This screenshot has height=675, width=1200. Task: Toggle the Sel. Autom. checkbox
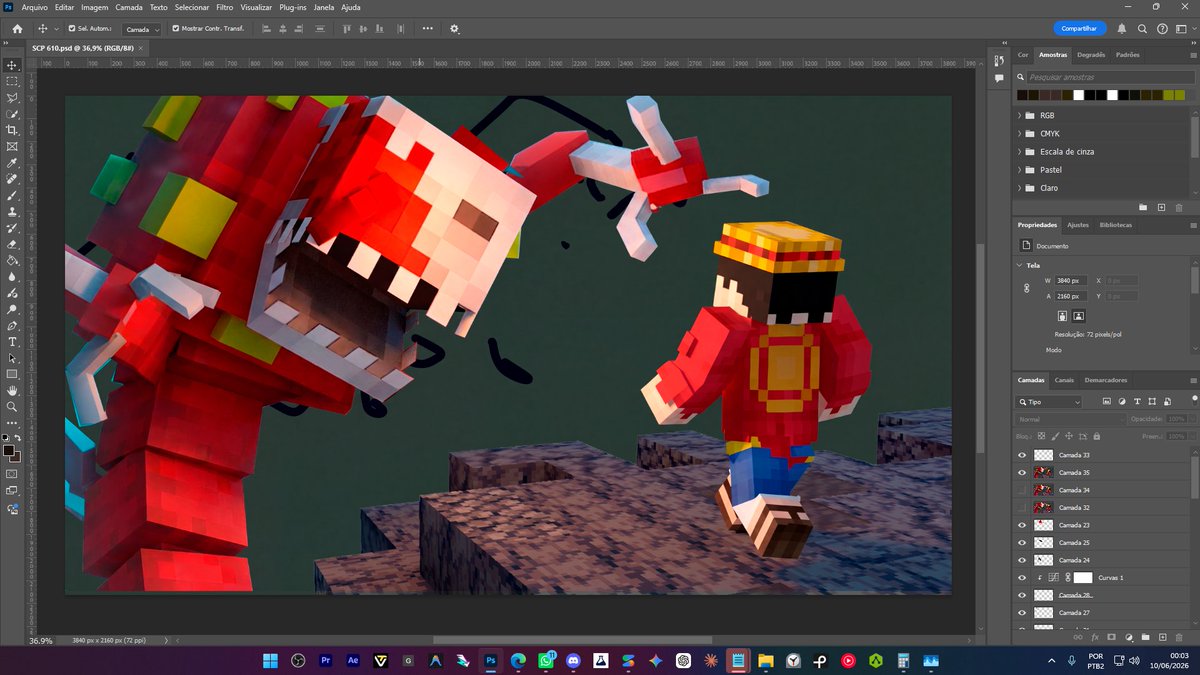point(71,29)
